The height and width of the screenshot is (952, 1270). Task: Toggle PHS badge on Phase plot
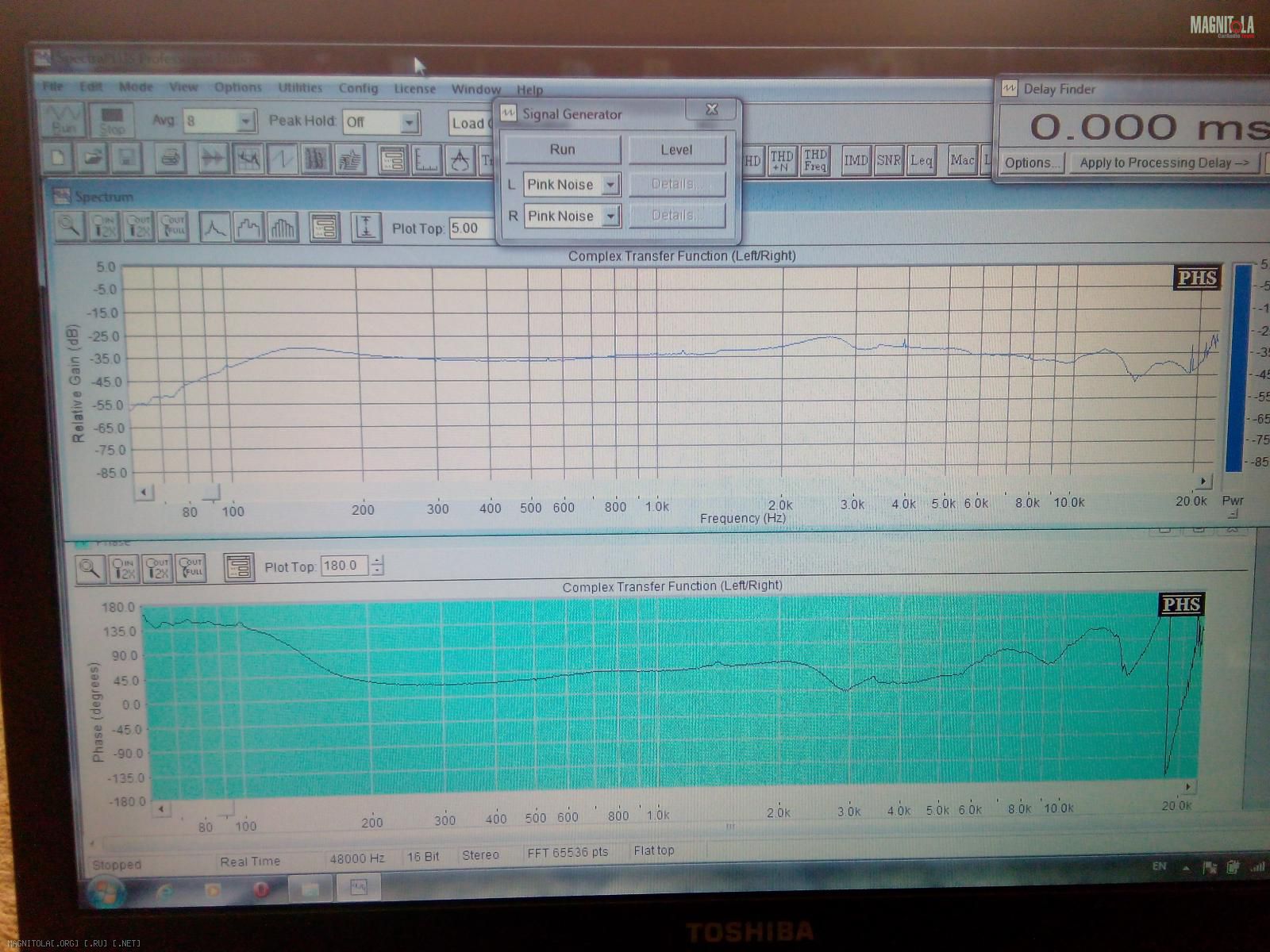(x=1181, y=605)
